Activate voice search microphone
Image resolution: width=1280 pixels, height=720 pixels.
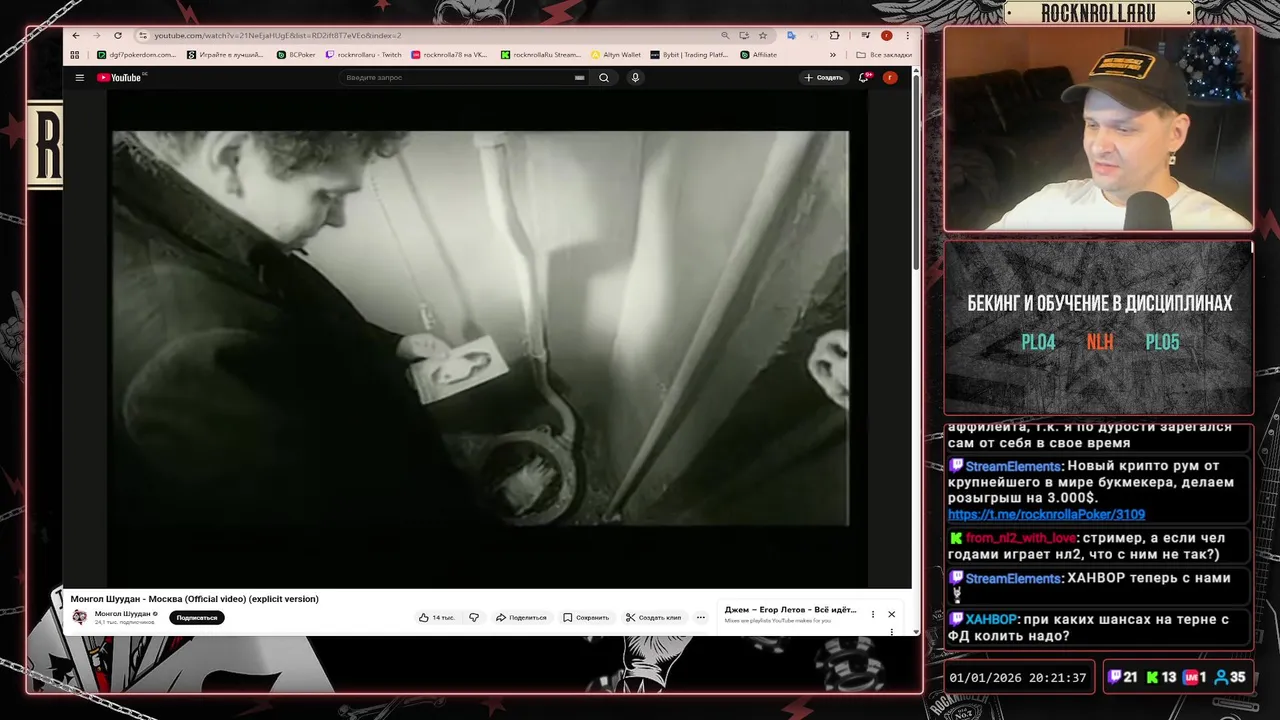point(635,77)
